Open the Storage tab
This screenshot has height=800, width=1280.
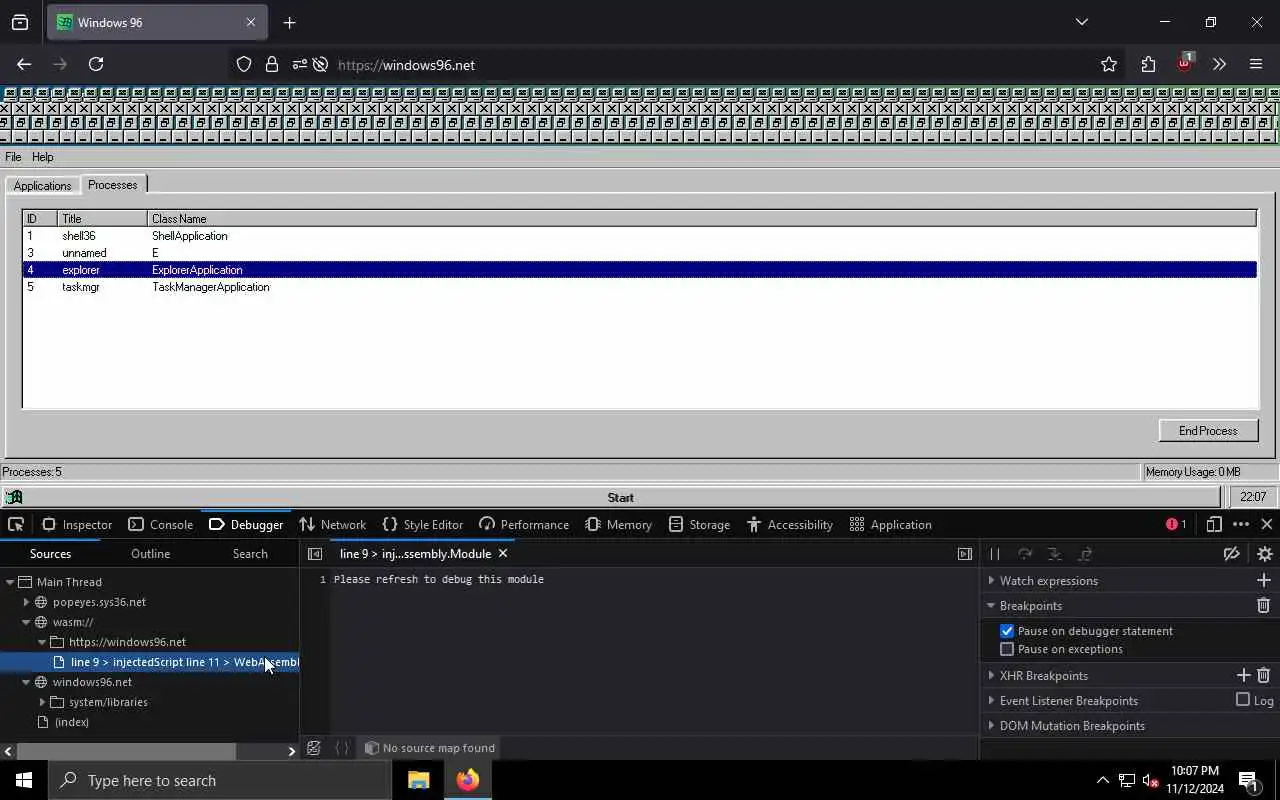[x=700, y=524]
